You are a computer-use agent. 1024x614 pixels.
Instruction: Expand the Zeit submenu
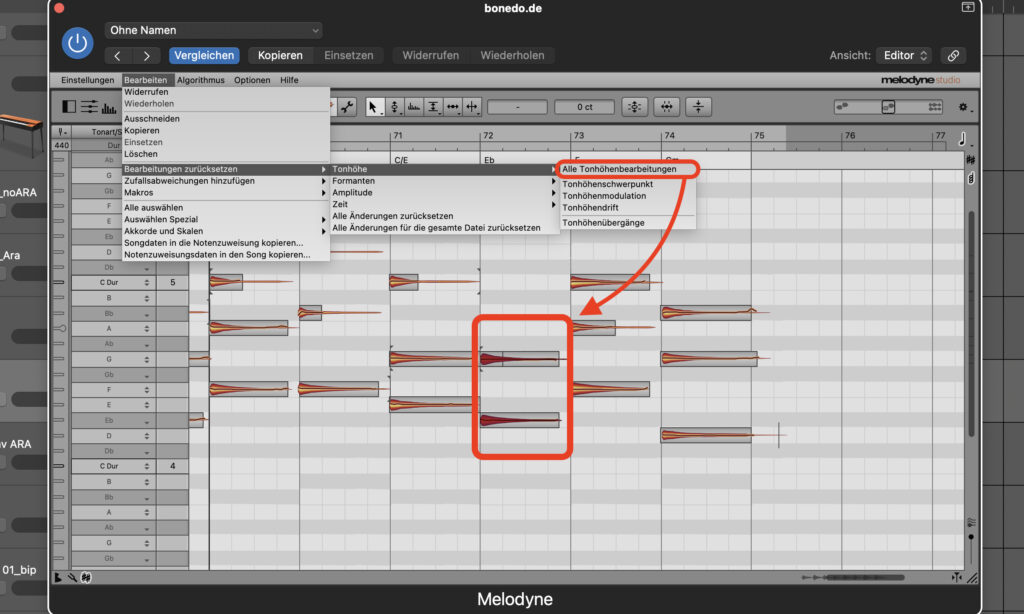point(444,204)
